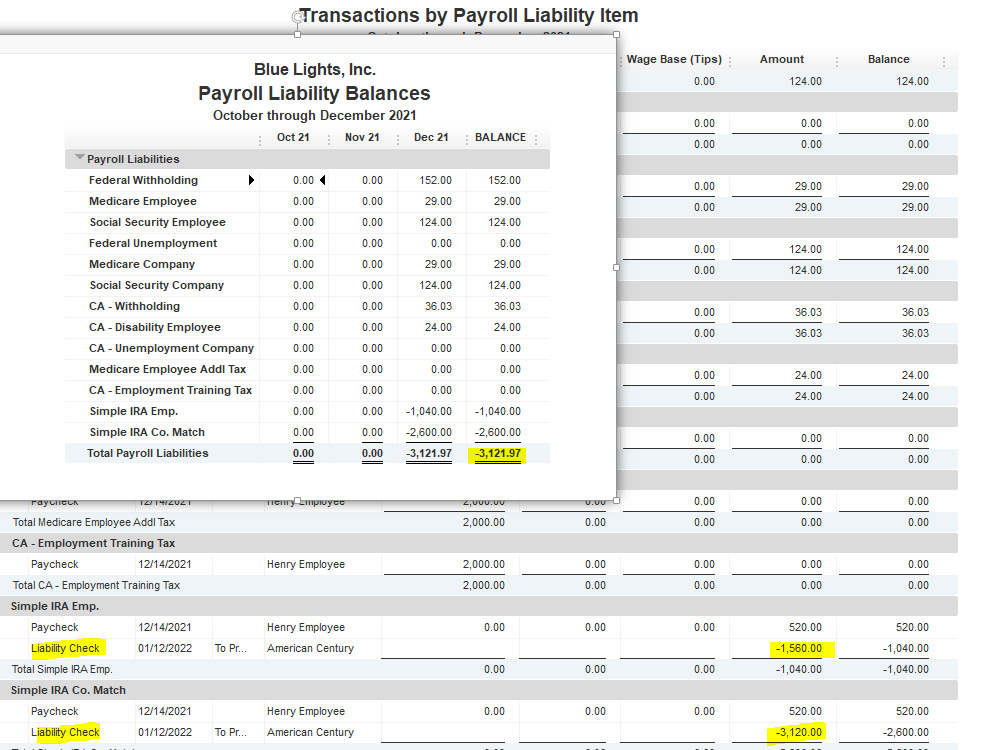The width and height of the screenshot is (1000, 750).
Task: Select the Federal Unemployment row label
Action: 153,243
